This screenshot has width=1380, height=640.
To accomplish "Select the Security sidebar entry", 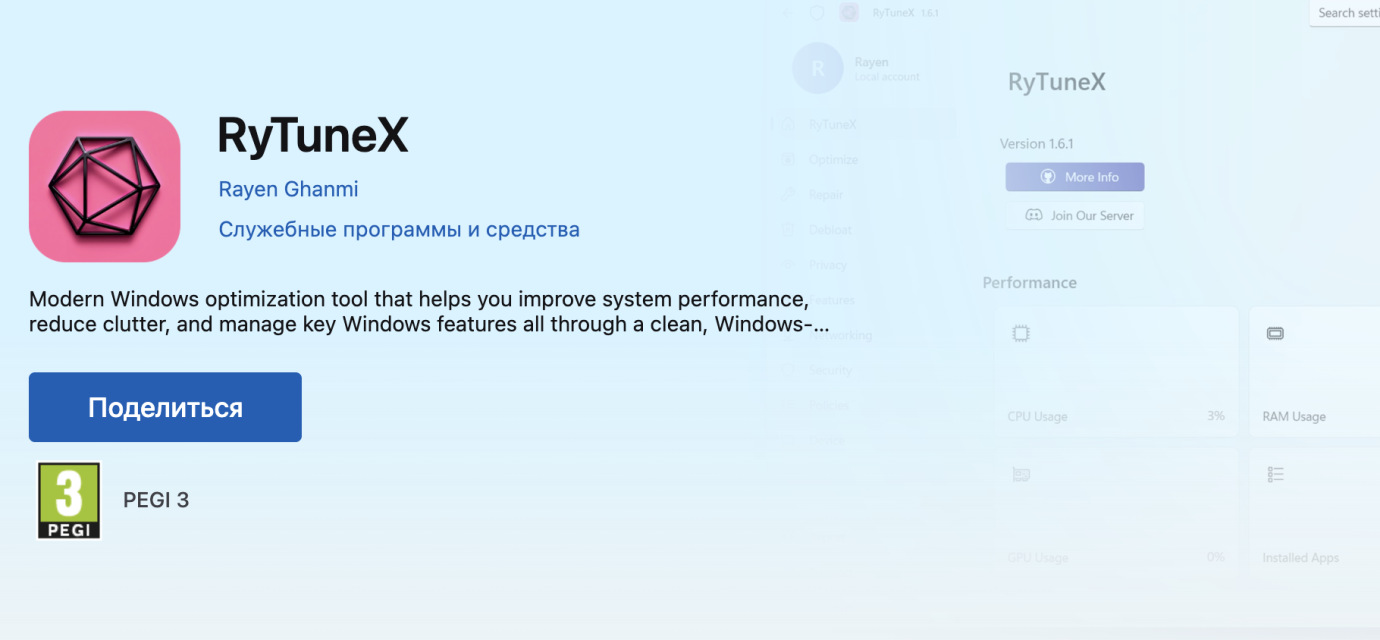I will (x=830, y=370).
